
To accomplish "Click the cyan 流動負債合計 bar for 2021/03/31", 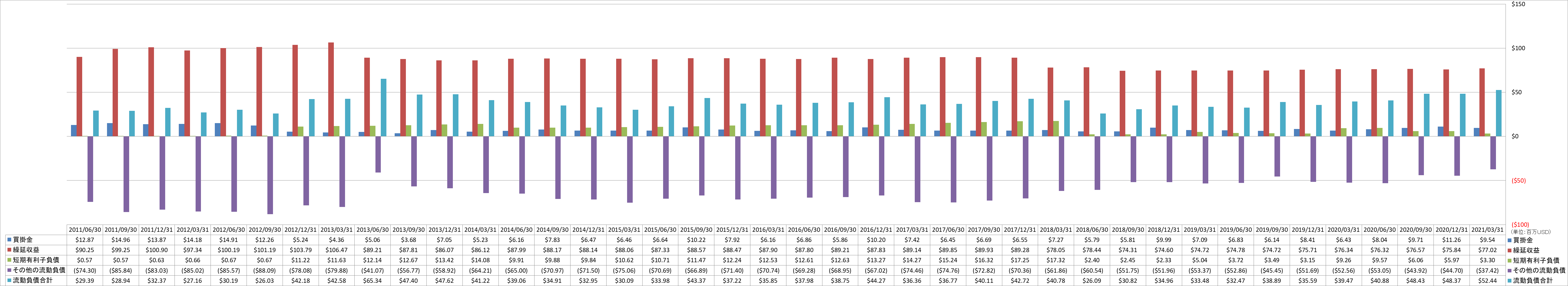I will click(1499, 113).
